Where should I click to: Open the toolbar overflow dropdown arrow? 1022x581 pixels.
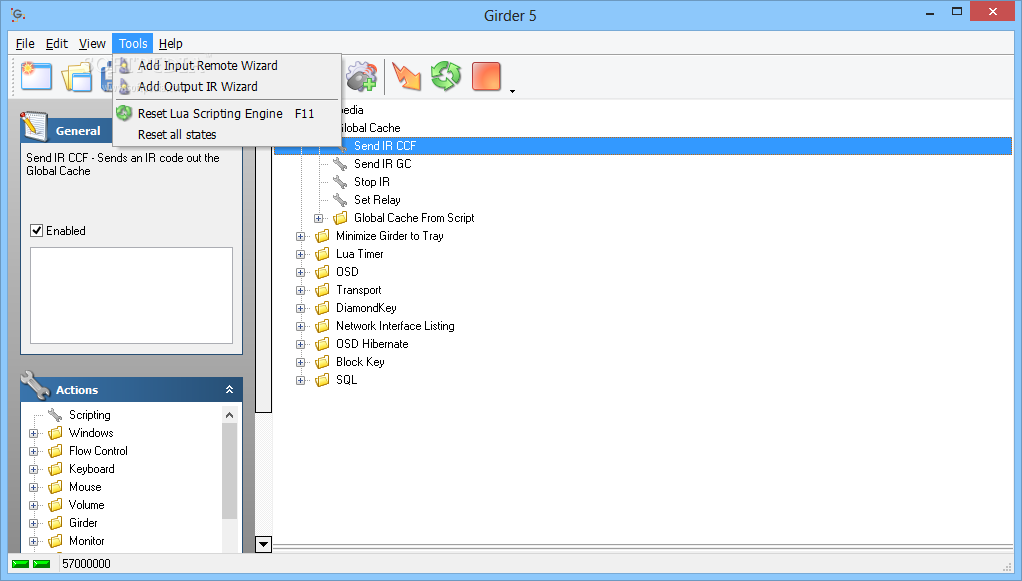coord(512,91)
